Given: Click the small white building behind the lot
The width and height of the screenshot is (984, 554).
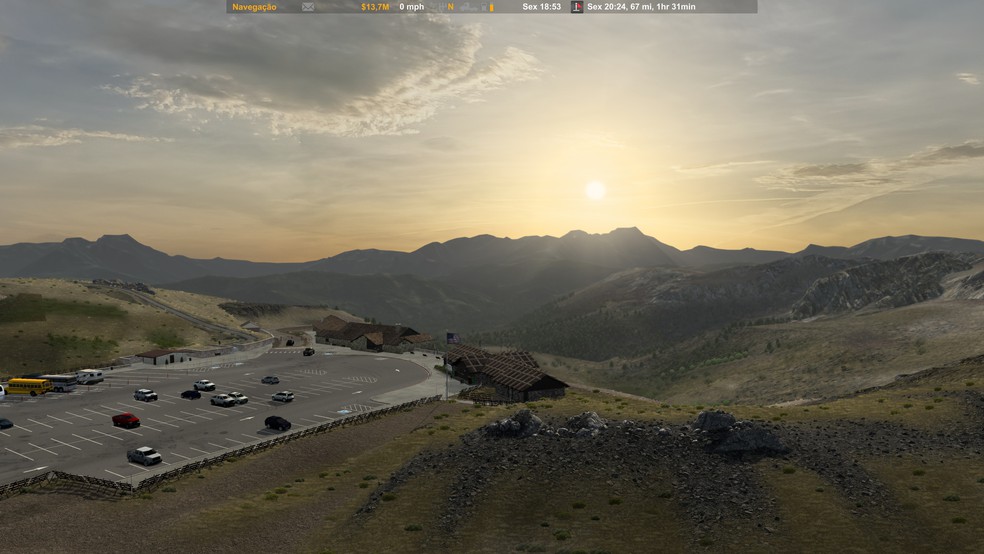Looking at the screenshot, I should (x=167, y=355).
